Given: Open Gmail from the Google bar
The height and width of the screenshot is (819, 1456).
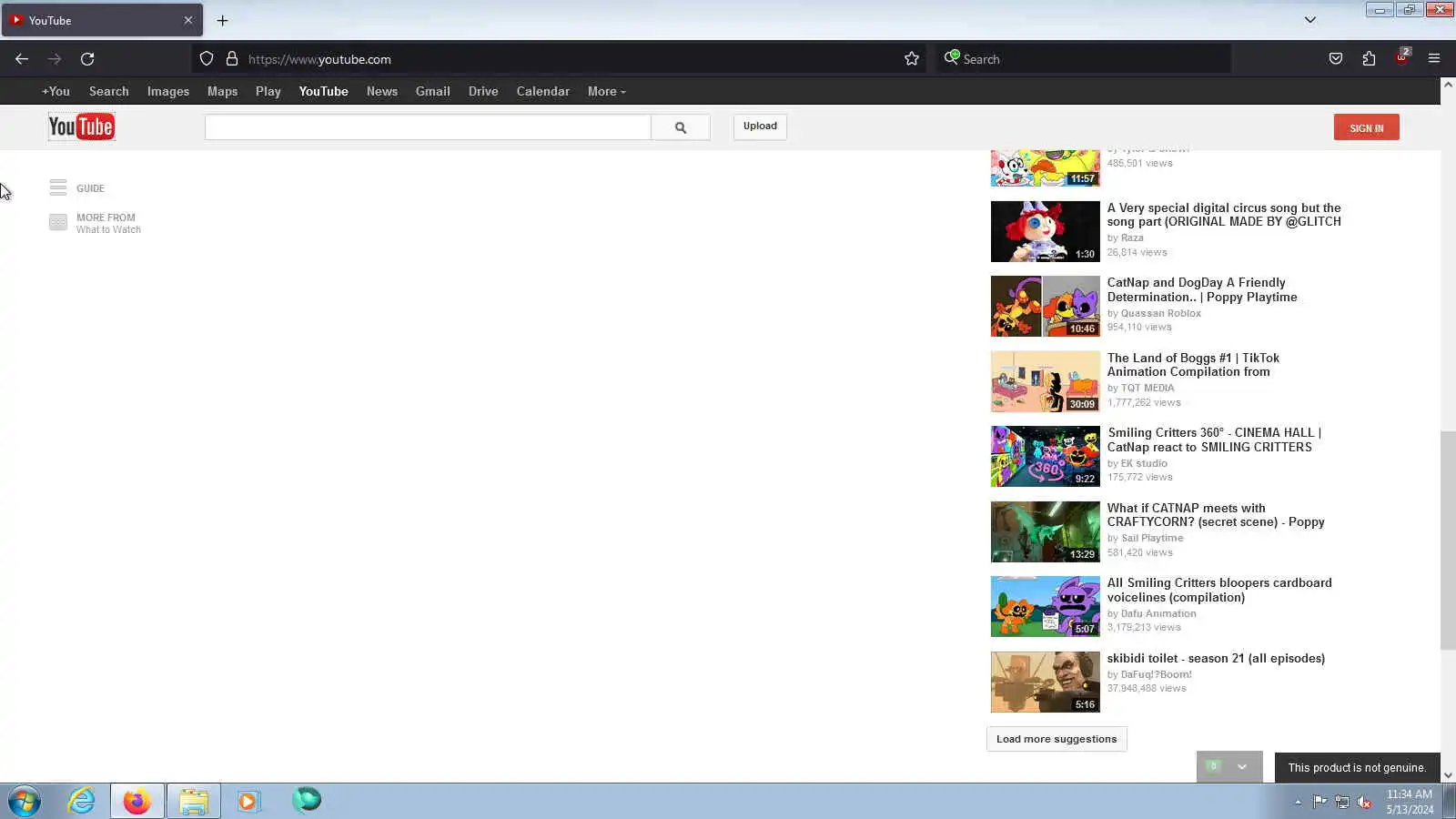Looking at the screenshot, I should click(433, 91).
